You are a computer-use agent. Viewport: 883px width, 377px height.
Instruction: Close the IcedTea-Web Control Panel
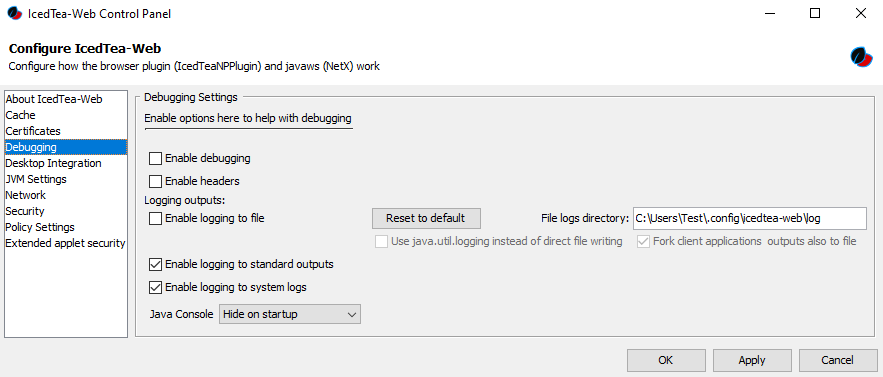(x=860, y=14)
